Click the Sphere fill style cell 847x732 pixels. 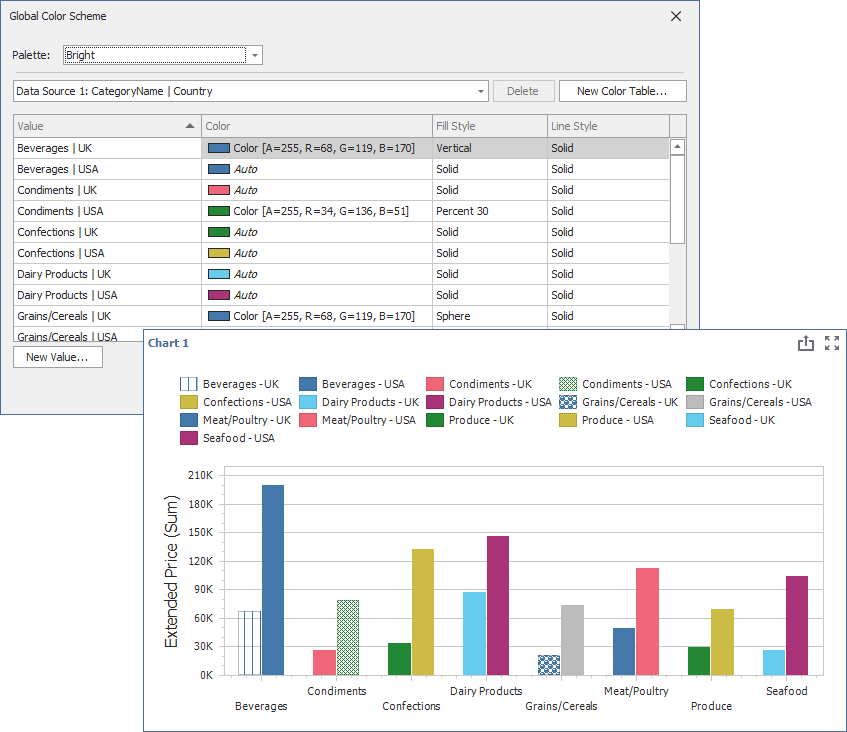(x=490, y=317)
